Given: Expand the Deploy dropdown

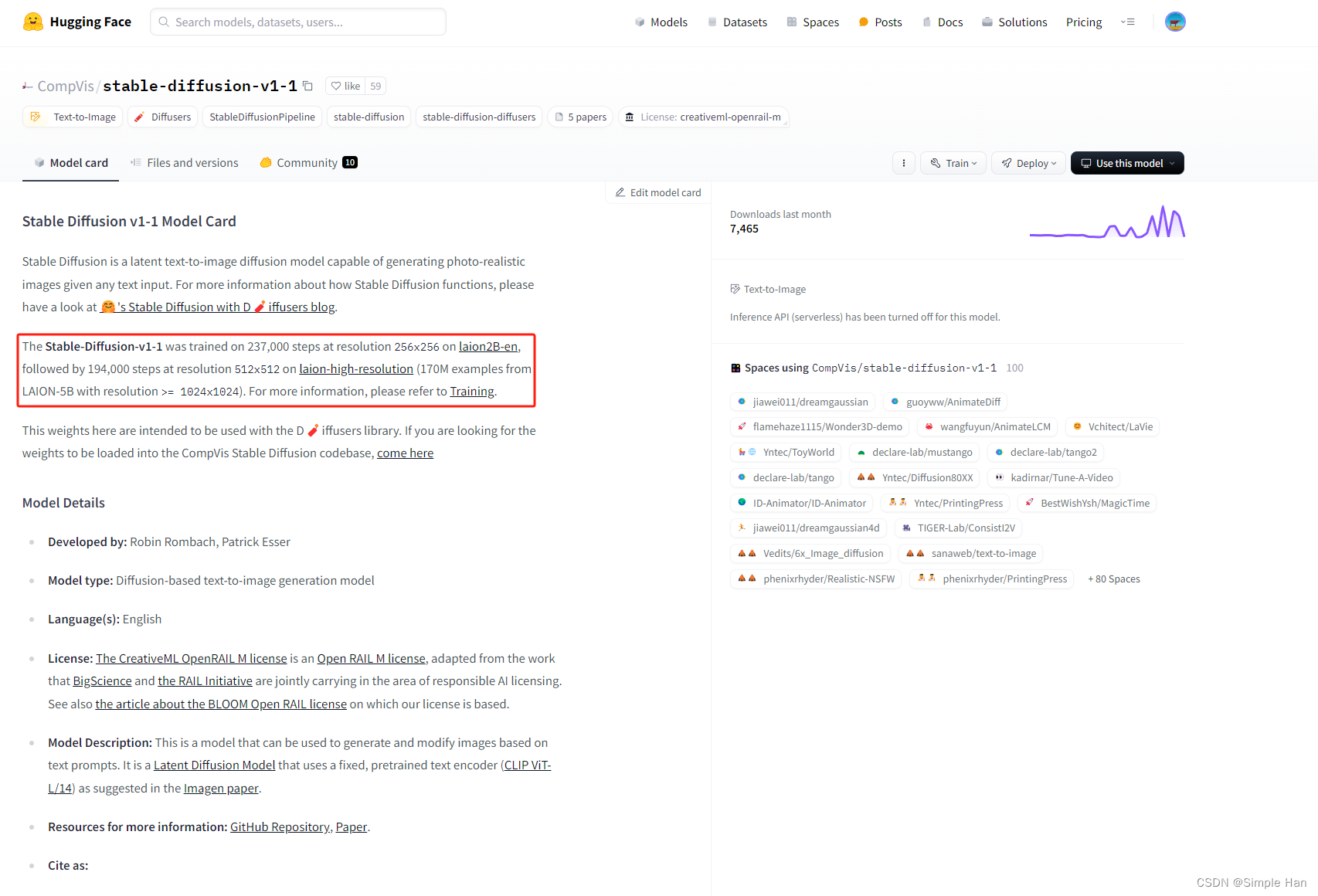Looking at the screenshot, I should pos(1028,163).
